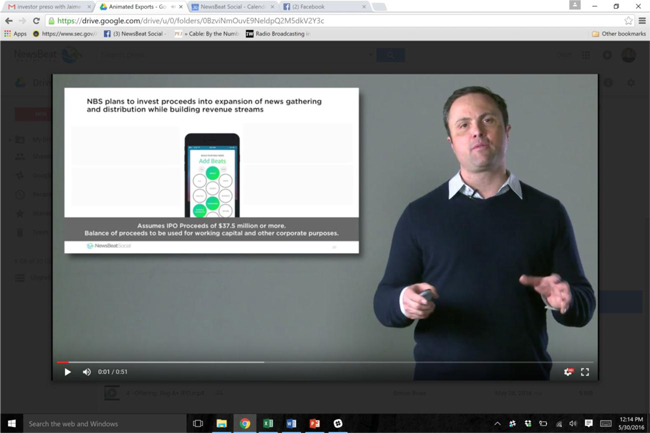The width and height of the screenshot is (650, 433).
Task: Enter fullscreen video mode
Action: pos(585,372)
